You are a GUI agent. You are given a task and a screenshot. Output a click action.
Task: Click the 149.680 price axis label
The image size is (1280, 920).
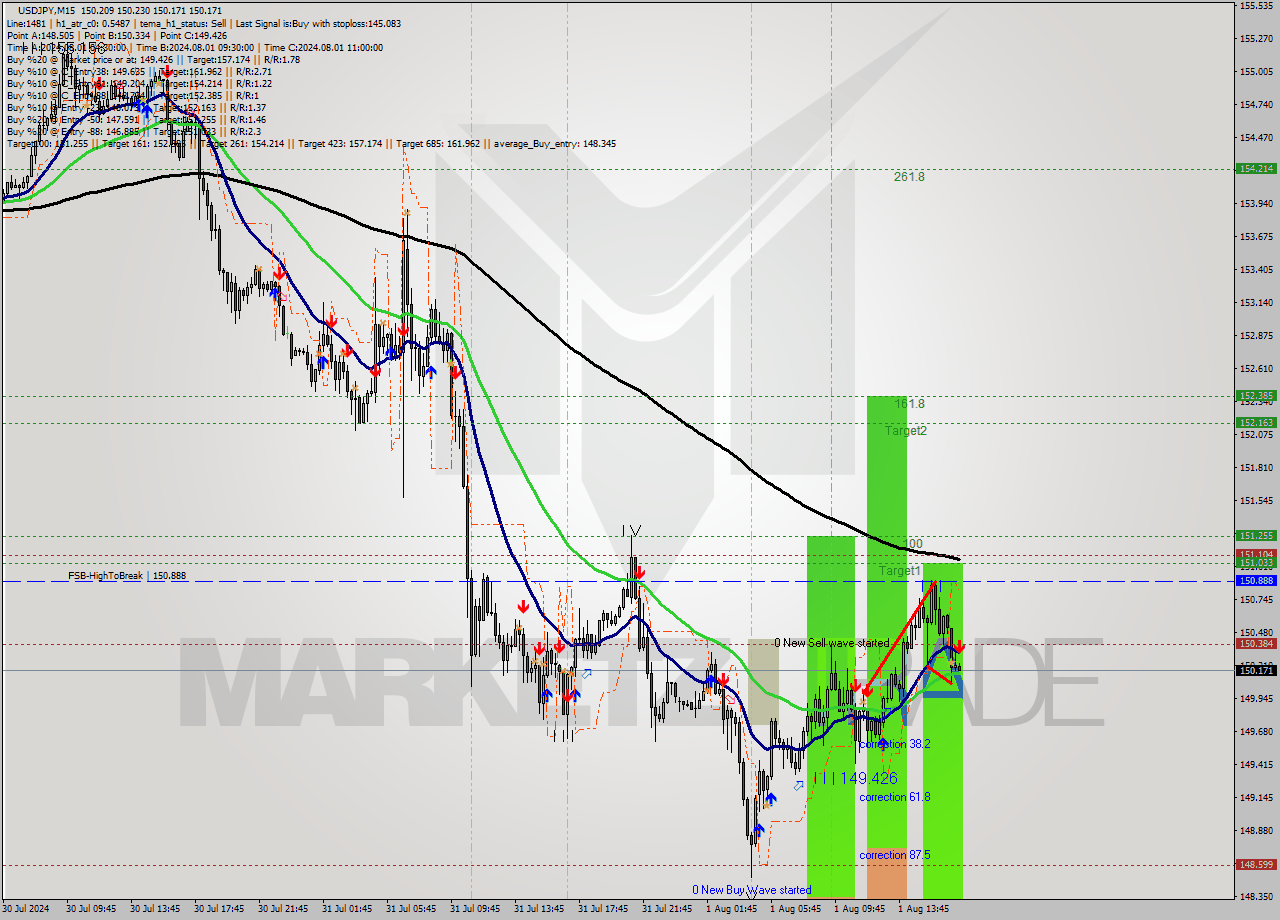[1256, 732]
